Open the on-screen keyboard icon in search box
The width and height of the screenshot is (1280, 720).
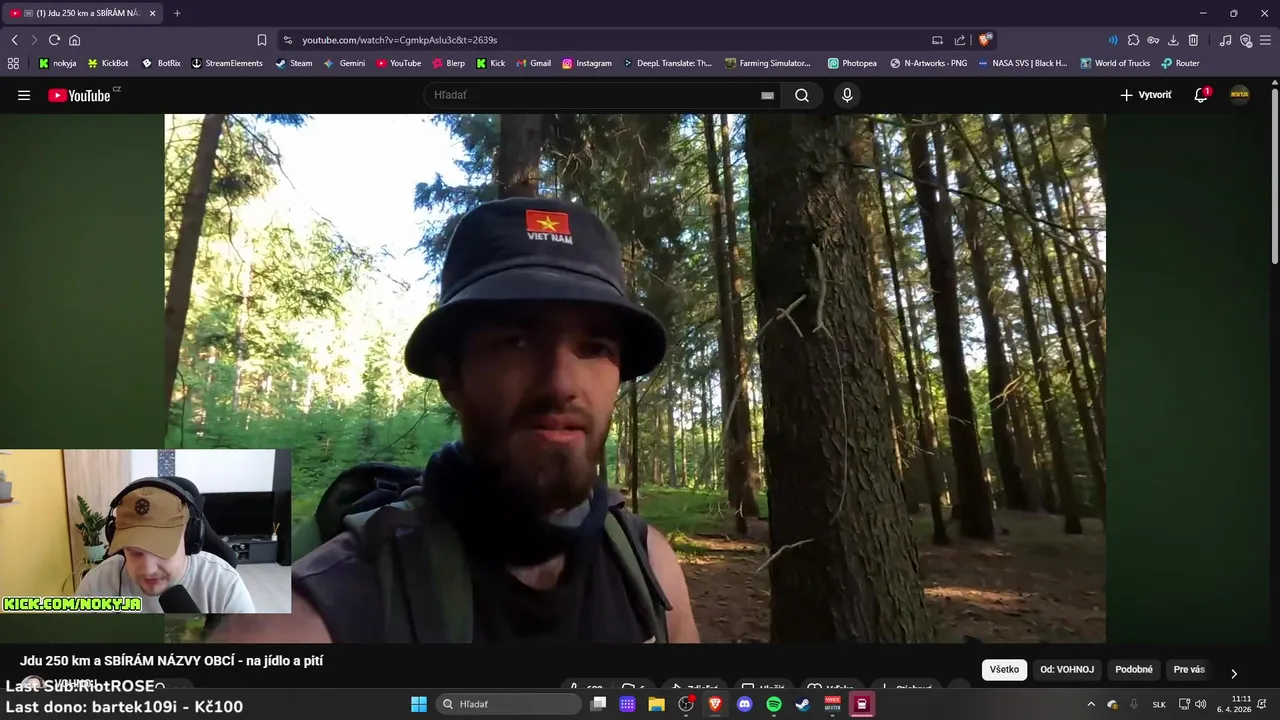point(767,95)
